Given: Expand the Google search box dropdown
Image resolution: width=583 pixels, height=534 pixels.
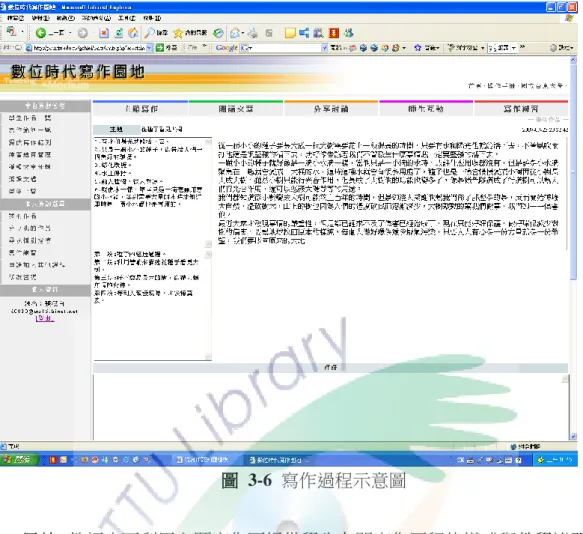Looking at the screenshot, I should [x=324, y=48].
